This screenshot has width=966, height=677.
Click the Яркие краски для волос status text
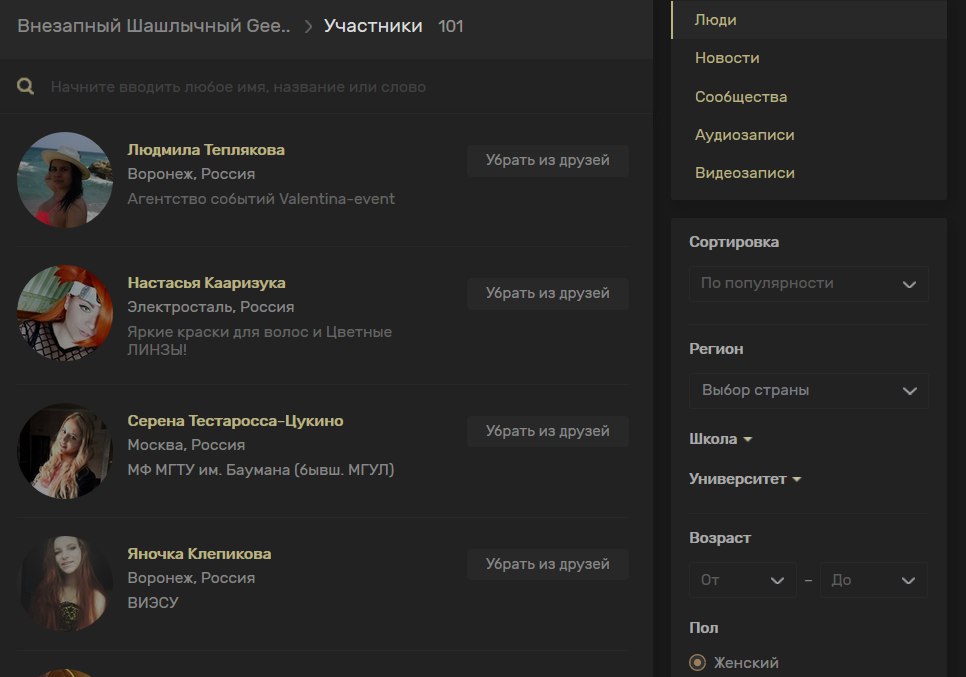(x=259, y=341)
